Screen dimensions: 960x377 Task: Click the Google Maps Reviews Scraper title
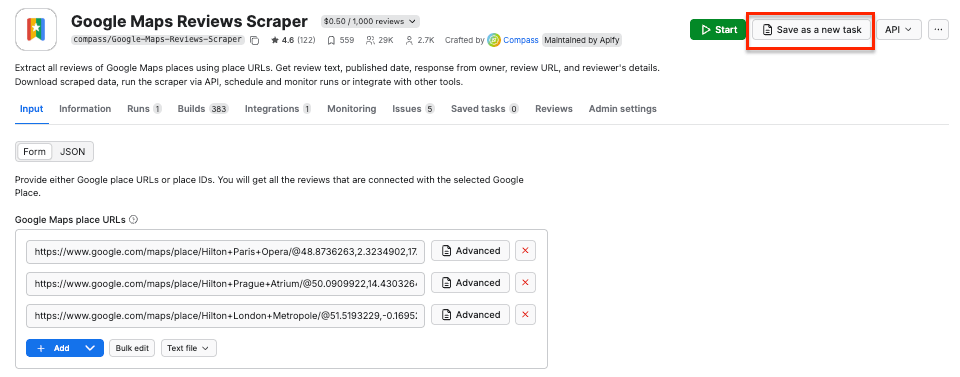click(189, 21)
